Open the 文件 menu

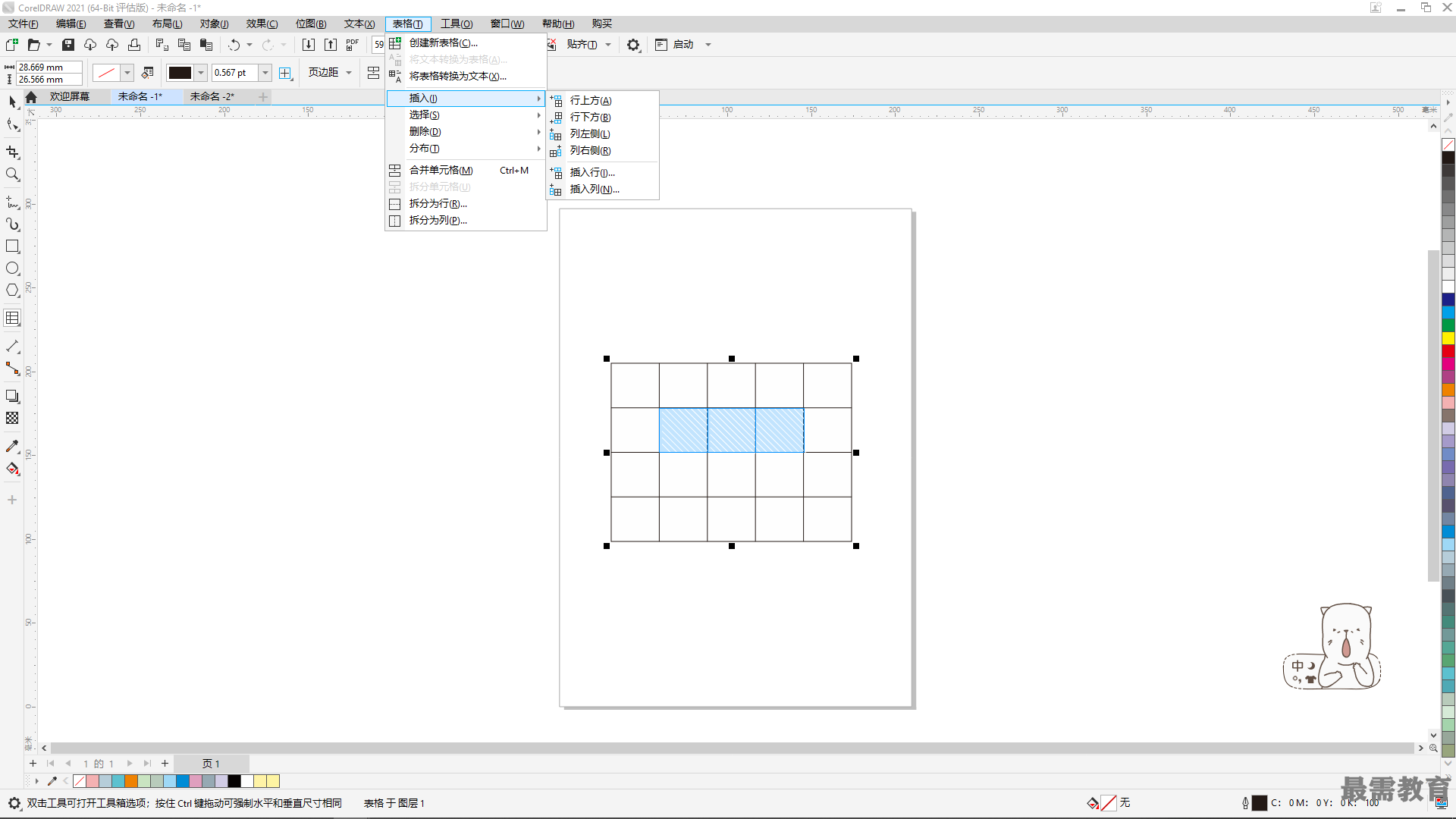24,24
